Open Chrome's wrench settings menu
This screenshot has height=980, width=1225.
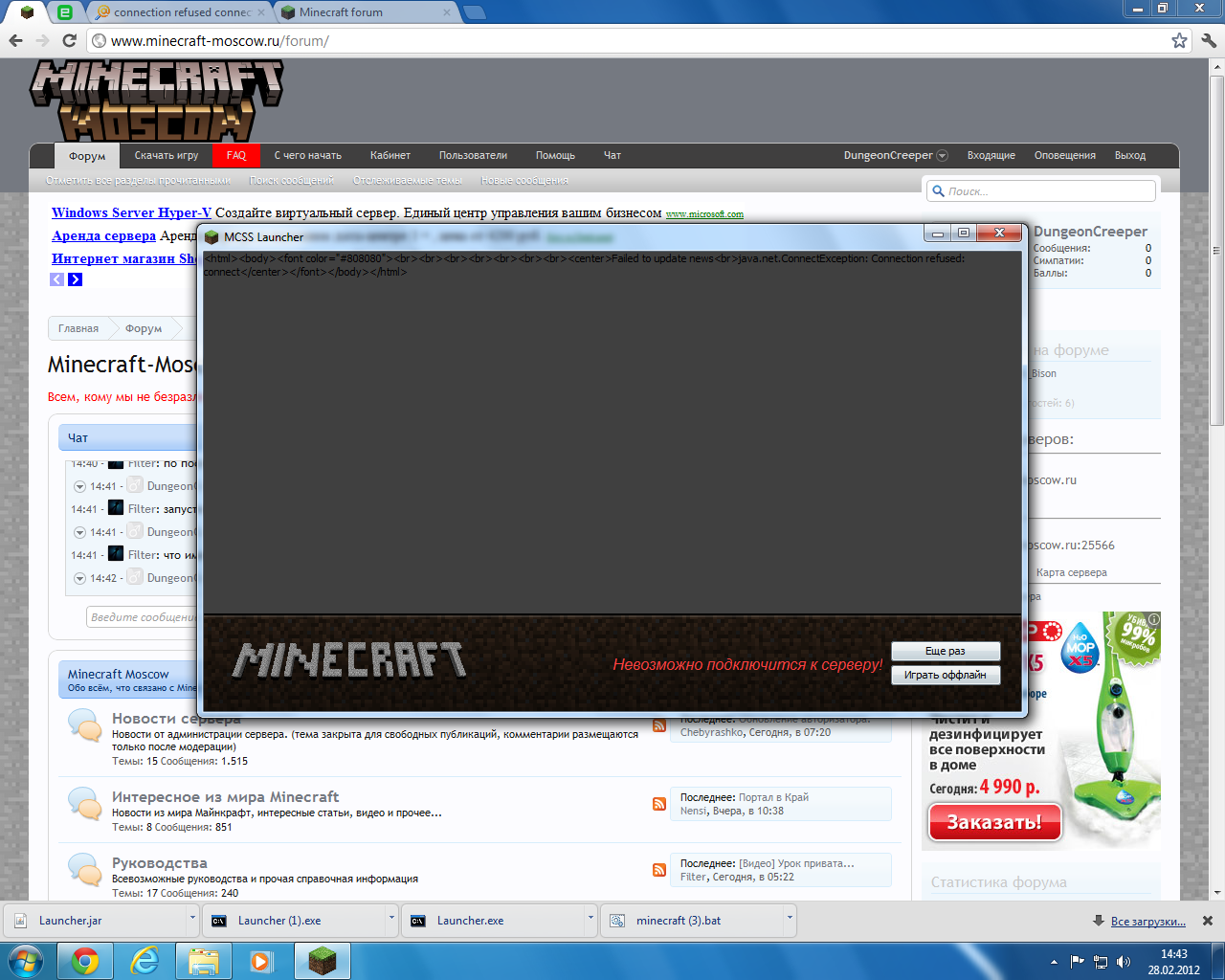click(1208, 40)
